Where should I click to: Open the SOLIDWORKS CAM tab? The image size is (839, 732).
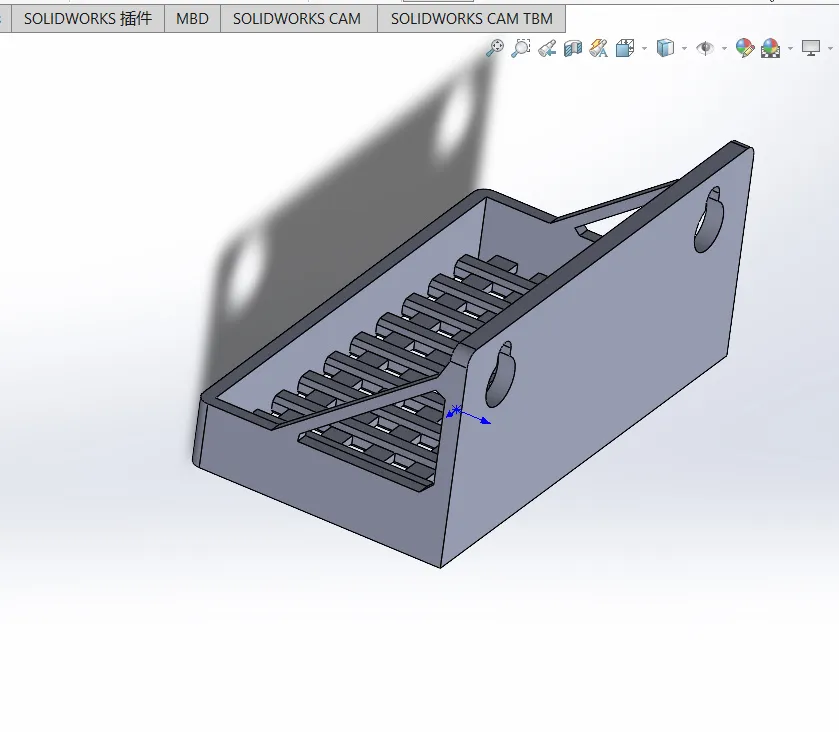297,19
